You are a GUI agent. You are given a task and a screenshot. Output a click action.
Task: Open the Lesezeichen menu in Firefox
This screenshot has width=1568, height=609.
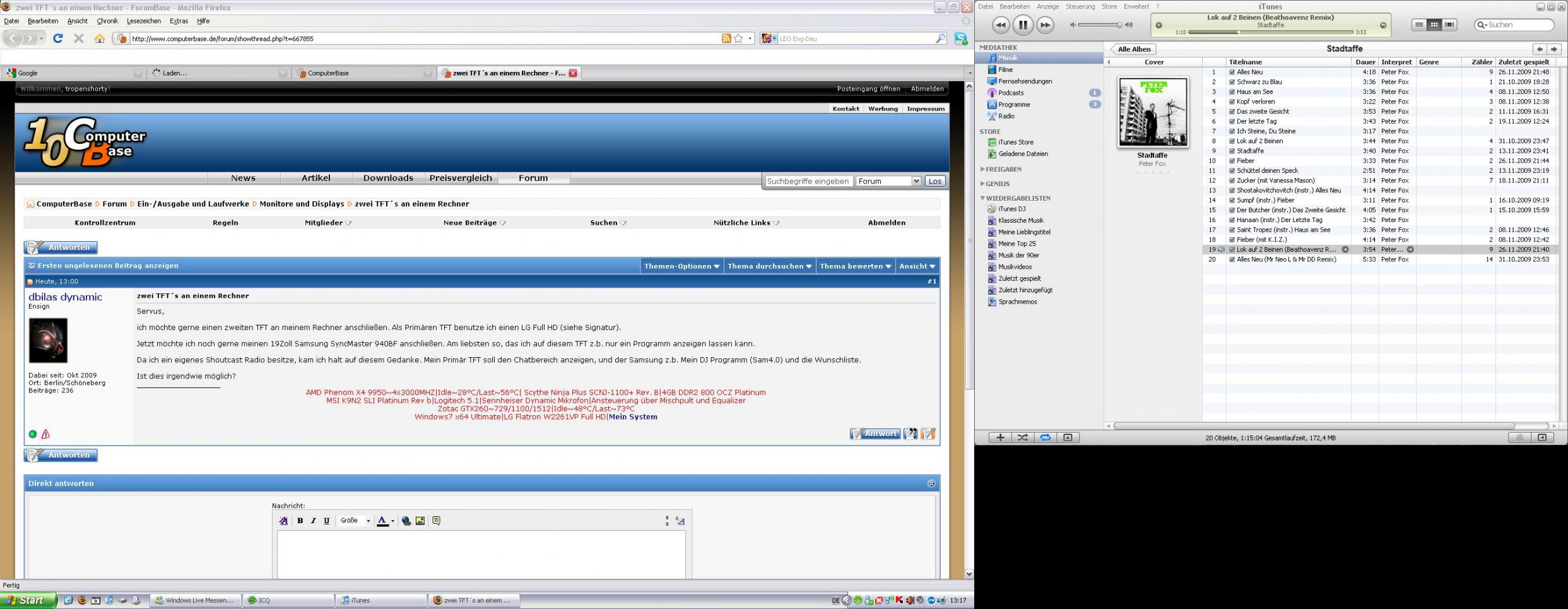144,21
